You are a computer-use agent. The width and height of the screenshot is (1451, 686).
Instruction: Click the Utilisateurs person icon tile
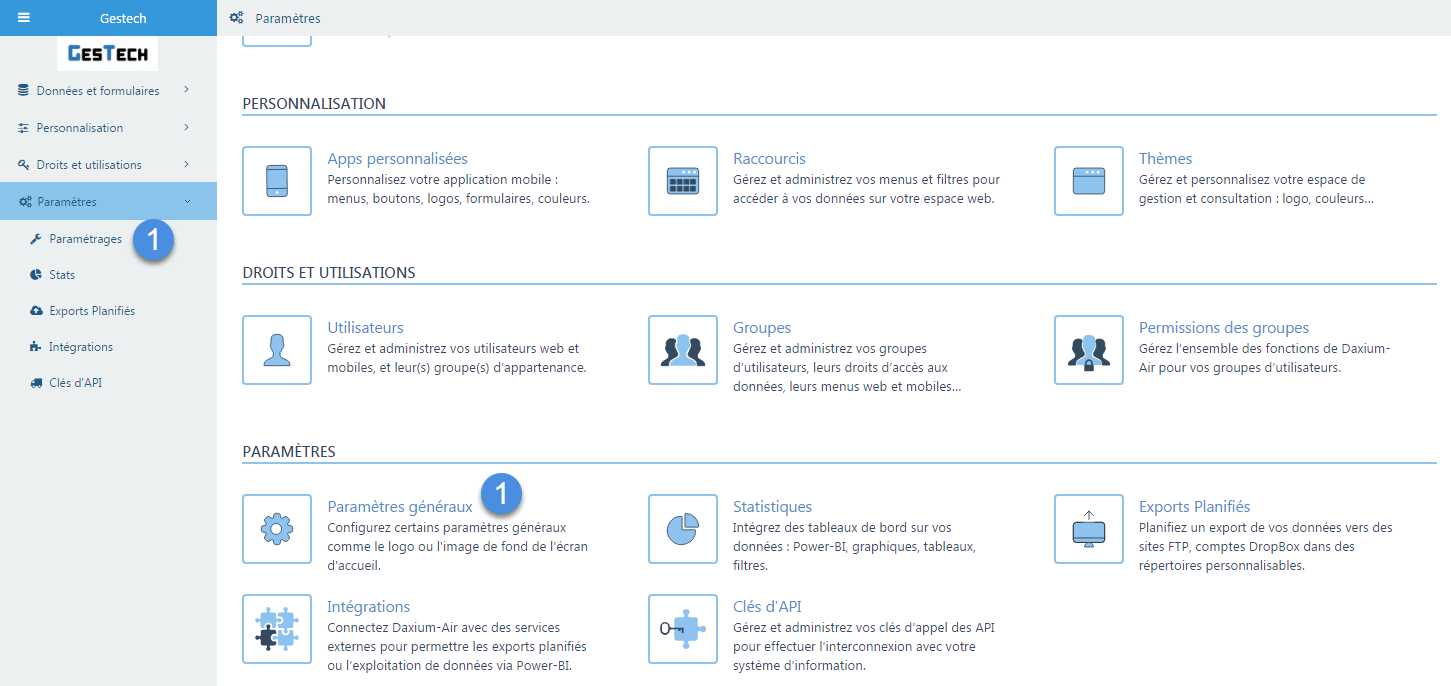pyautogui.click(x=277, y=350)
